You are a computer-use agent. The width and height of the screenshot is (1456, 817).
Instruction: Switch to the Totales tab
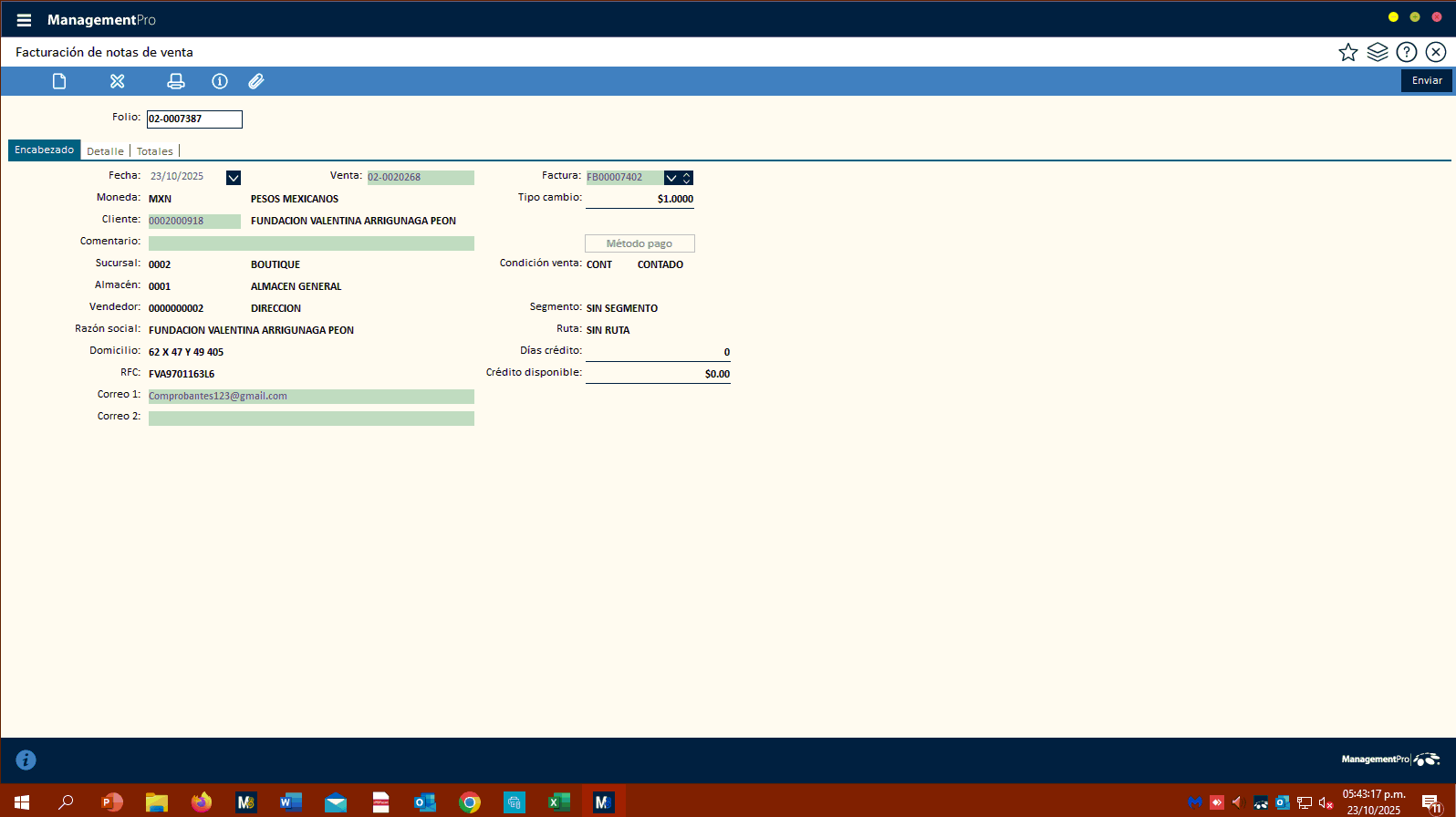(x=155, y=151)
